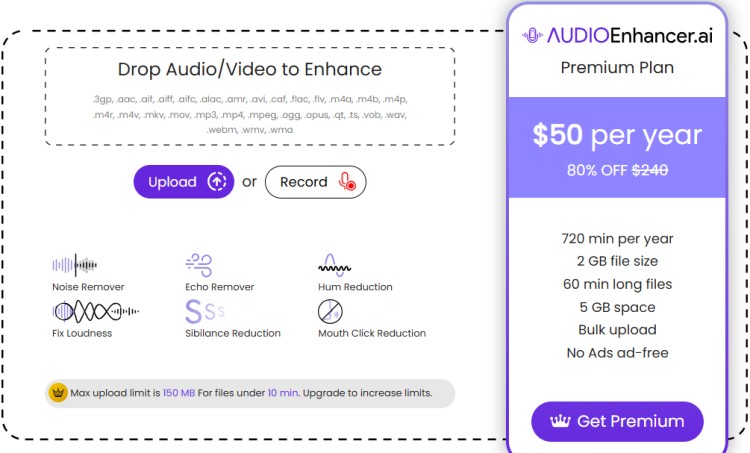Click the AUDIOEnhancer.ai microphone logo icon

pyautogui.click(x=532, y=35)
